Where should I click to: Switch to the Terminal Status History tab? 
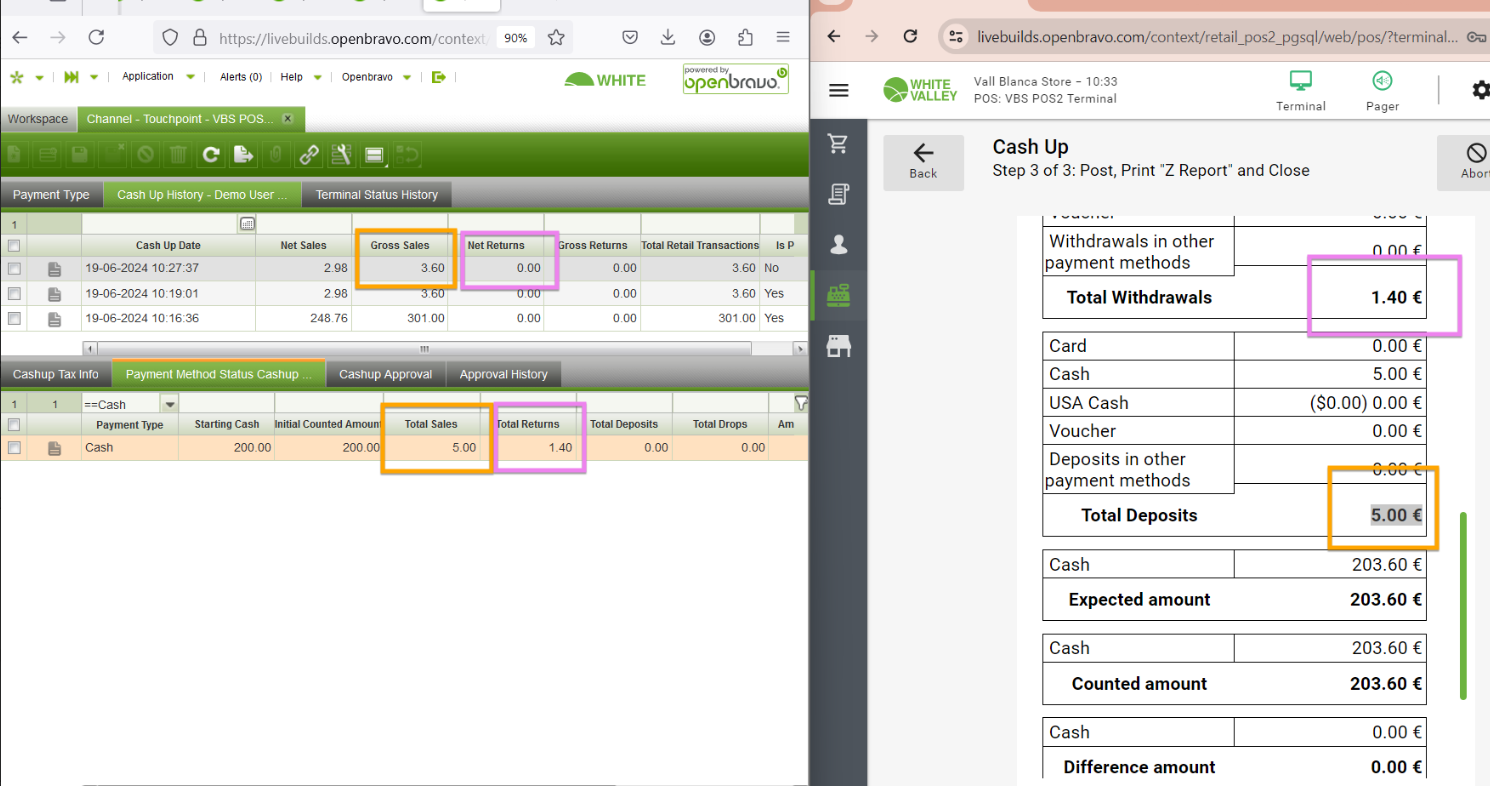click(376, 195)
